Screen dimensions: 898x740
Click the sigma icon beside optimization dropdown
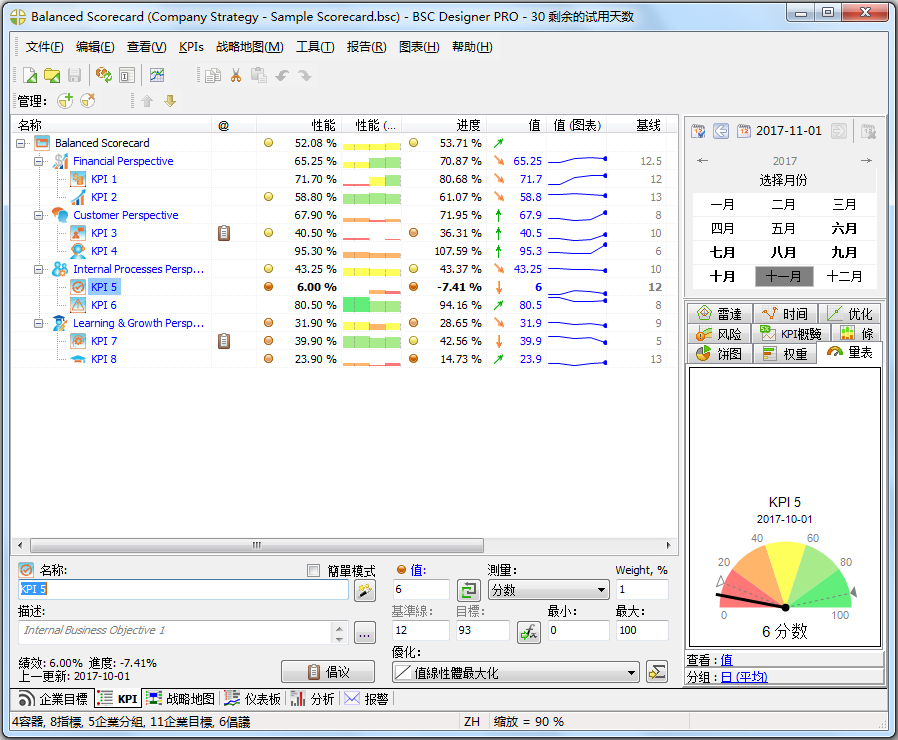[x=657, y=671]
